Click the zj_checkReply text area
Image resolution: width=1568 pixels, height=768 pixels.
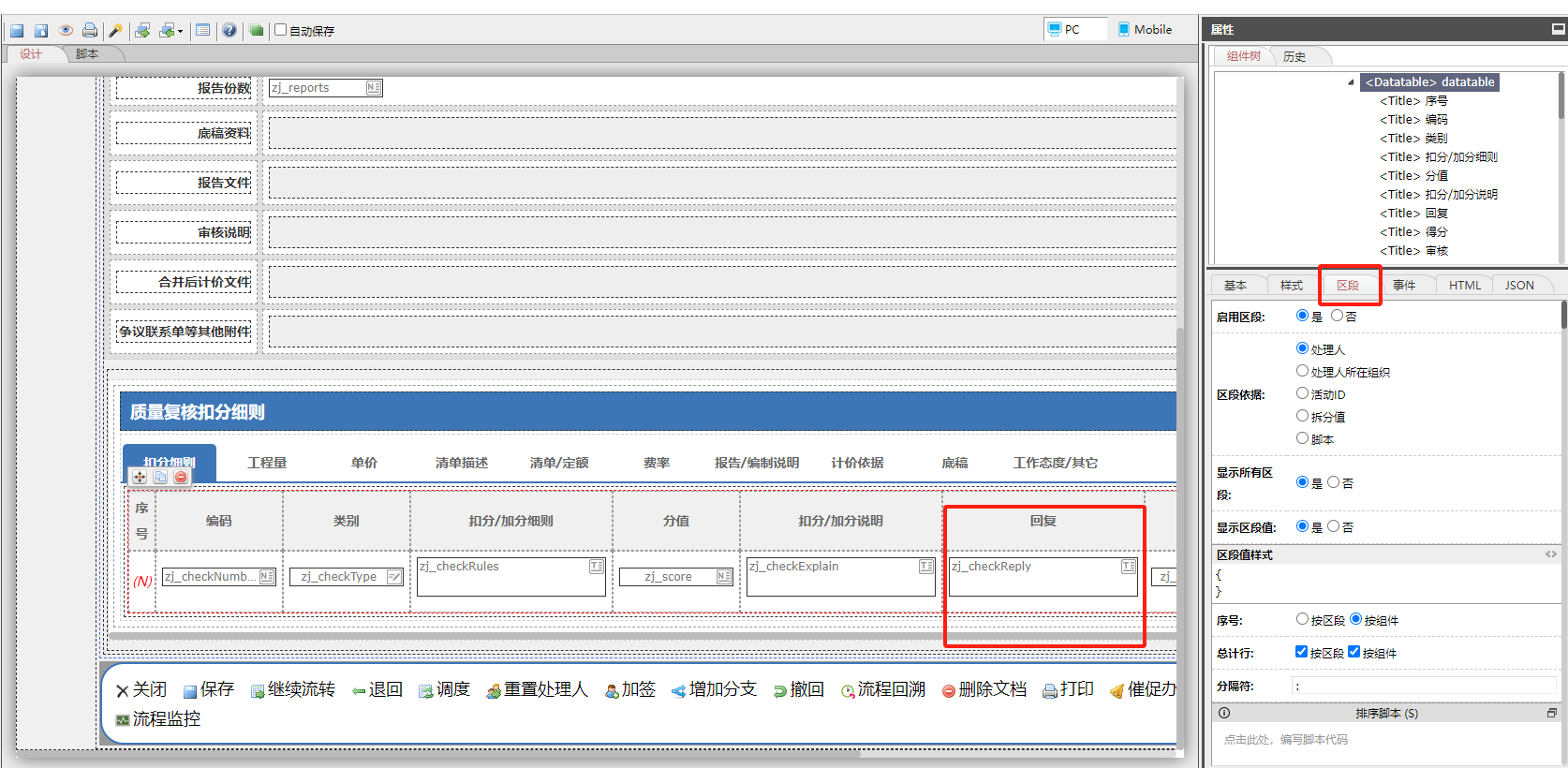pyautogui.click(x=1043, y=577)
